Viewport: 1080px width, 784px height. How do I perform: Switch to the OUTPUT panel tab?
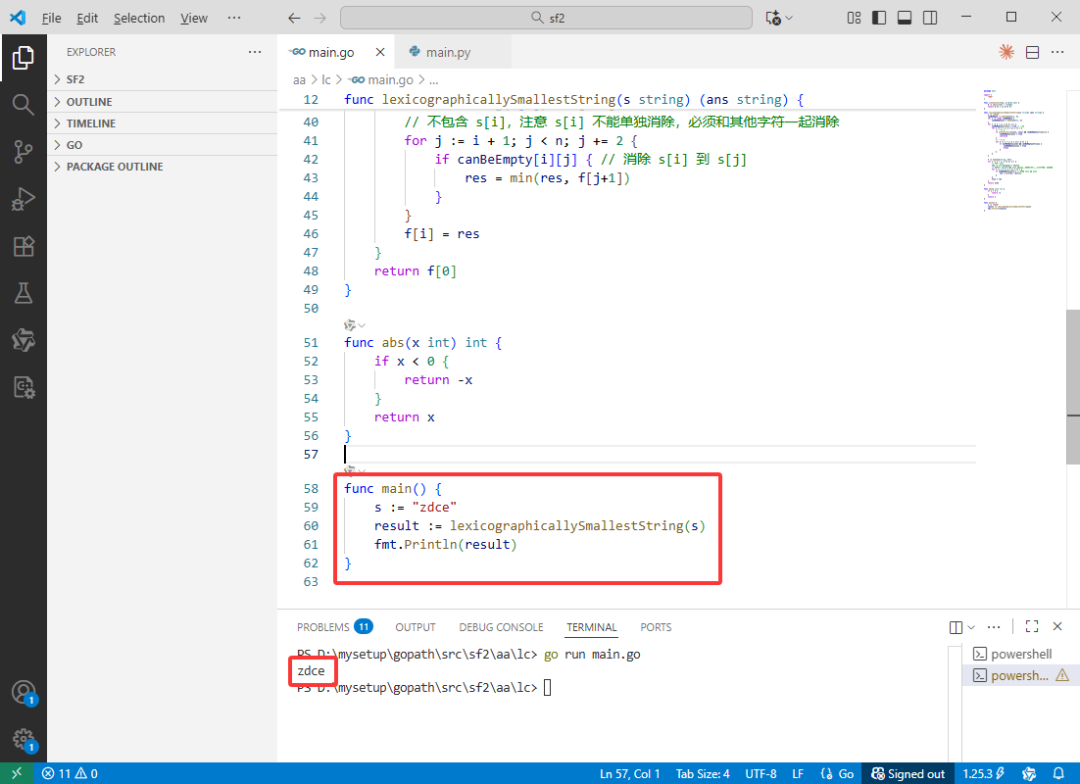(415, 627)
